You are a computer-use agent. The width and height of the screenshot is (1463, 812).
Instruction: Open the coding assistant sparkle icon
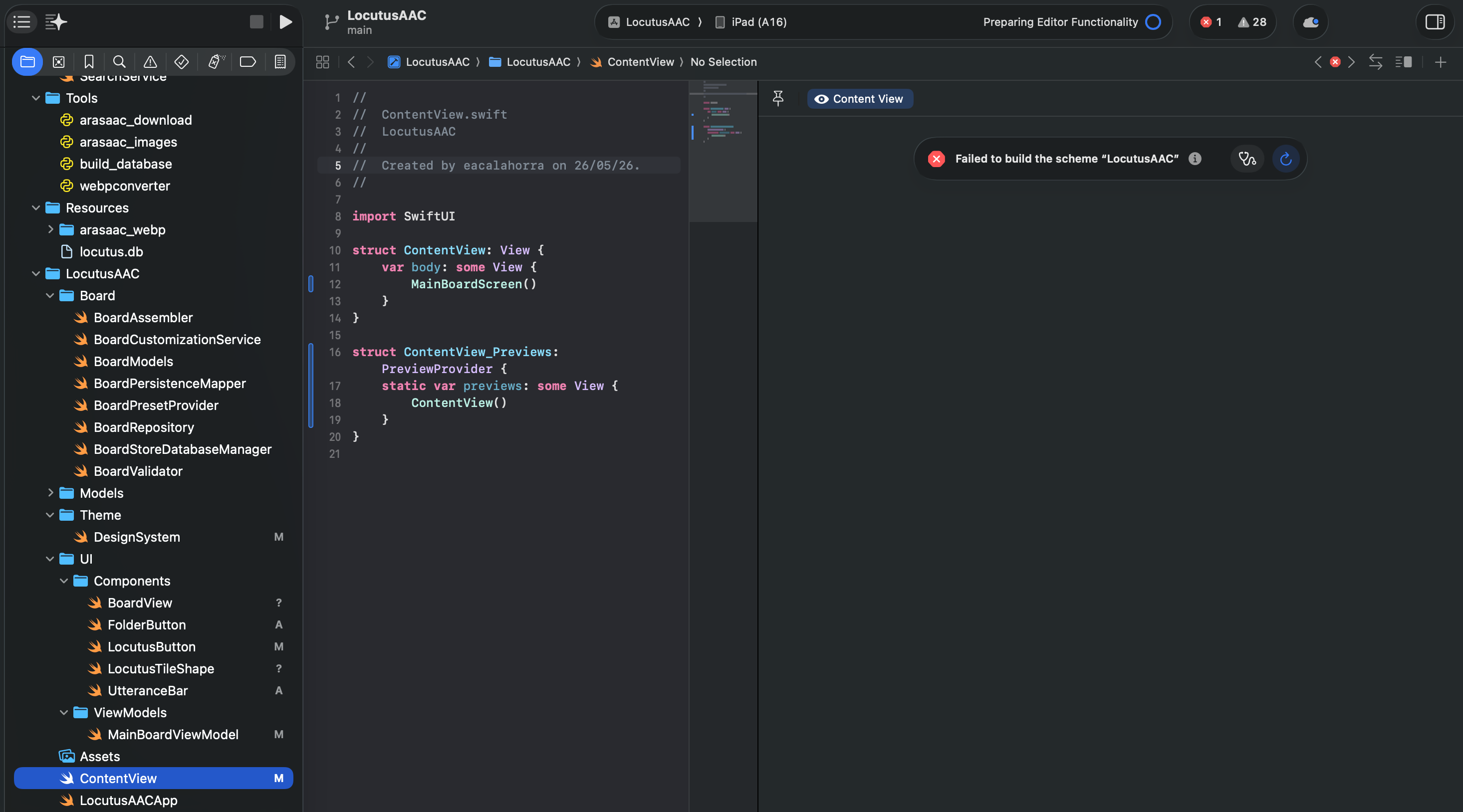coord(56,22)
